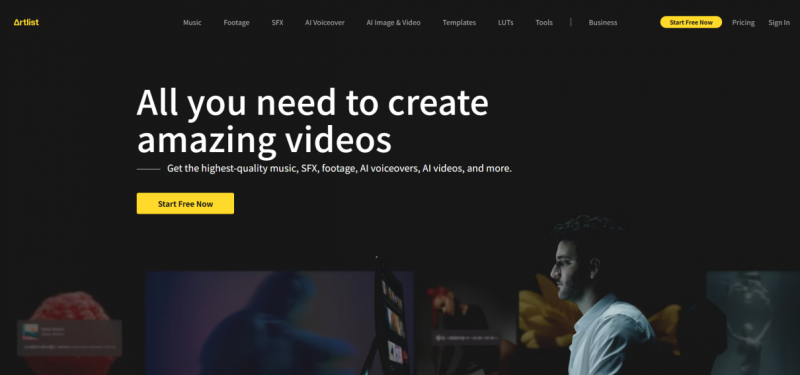Open the AI Voiceover section
Image resolution: width=800 pixels, height=375 pixels.
[324, 22]
